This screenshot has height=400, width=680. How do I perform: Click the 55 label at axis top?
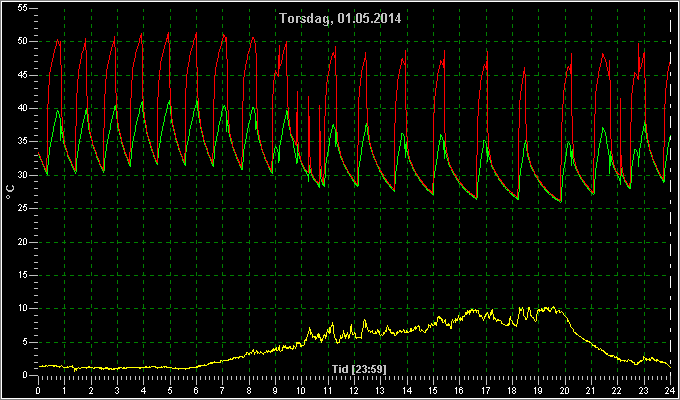[23, 8]
